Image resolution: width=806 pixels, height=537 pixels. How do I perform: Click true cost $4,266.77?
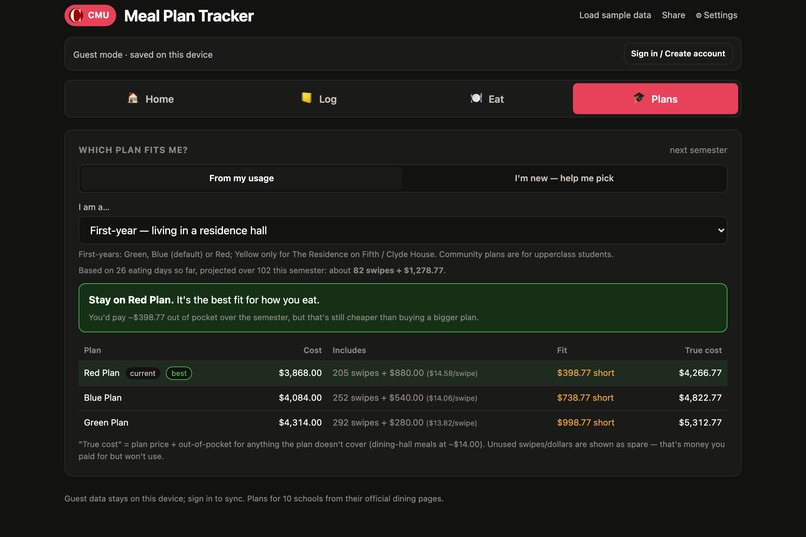click(x=700, y=373)
